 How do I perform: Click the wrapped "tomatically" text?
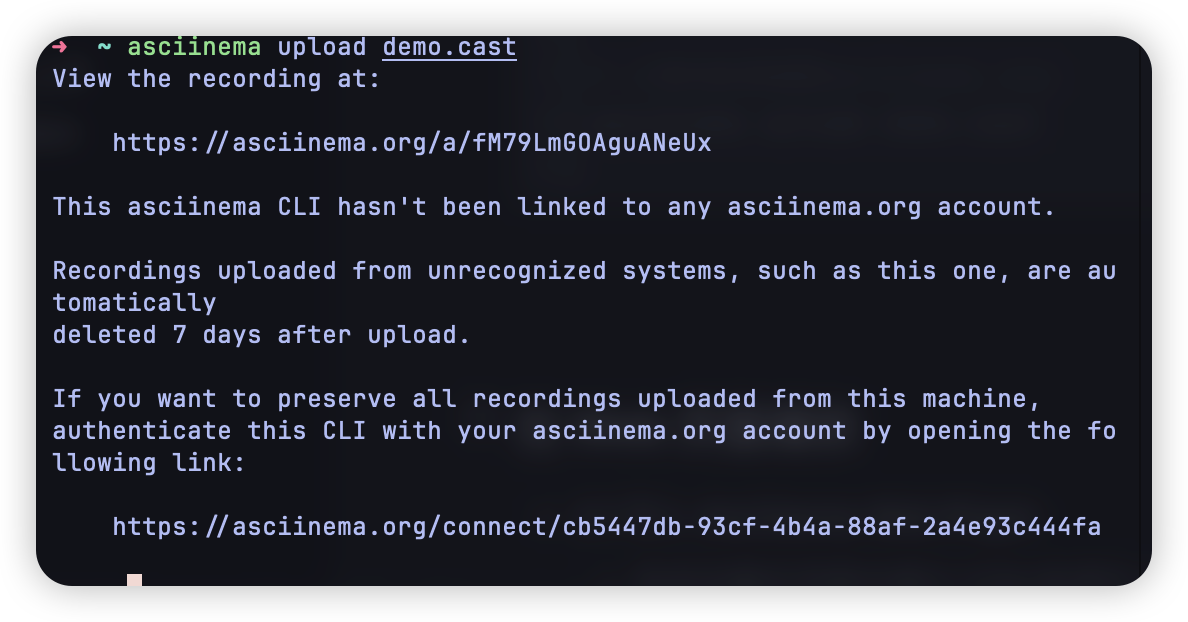coord(134,303)
